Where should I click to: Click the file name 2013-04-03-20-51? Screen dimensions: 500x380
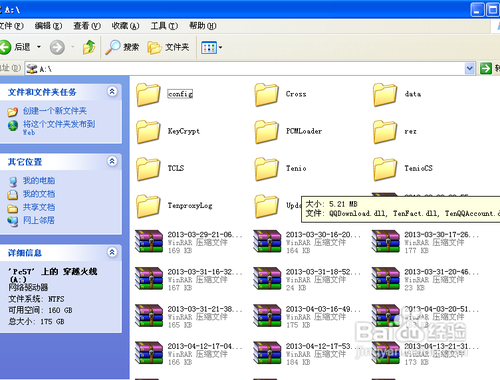pyautogui.click(x=441, y=309)
